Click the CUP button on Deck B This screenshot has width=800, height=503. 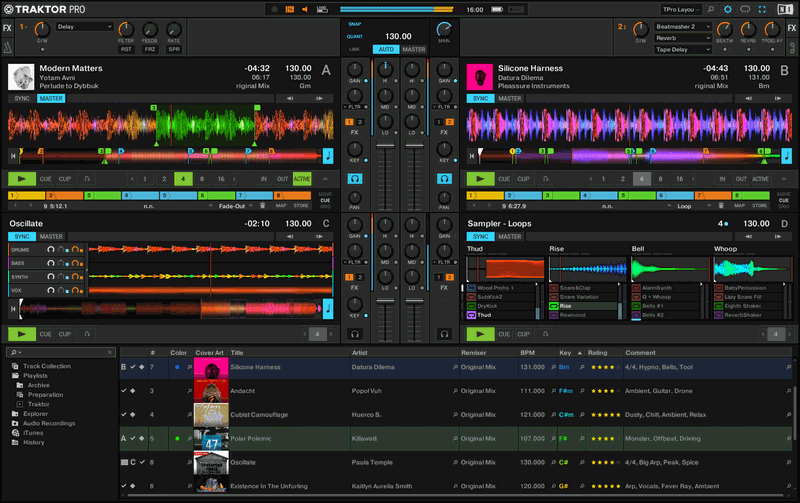524,179
